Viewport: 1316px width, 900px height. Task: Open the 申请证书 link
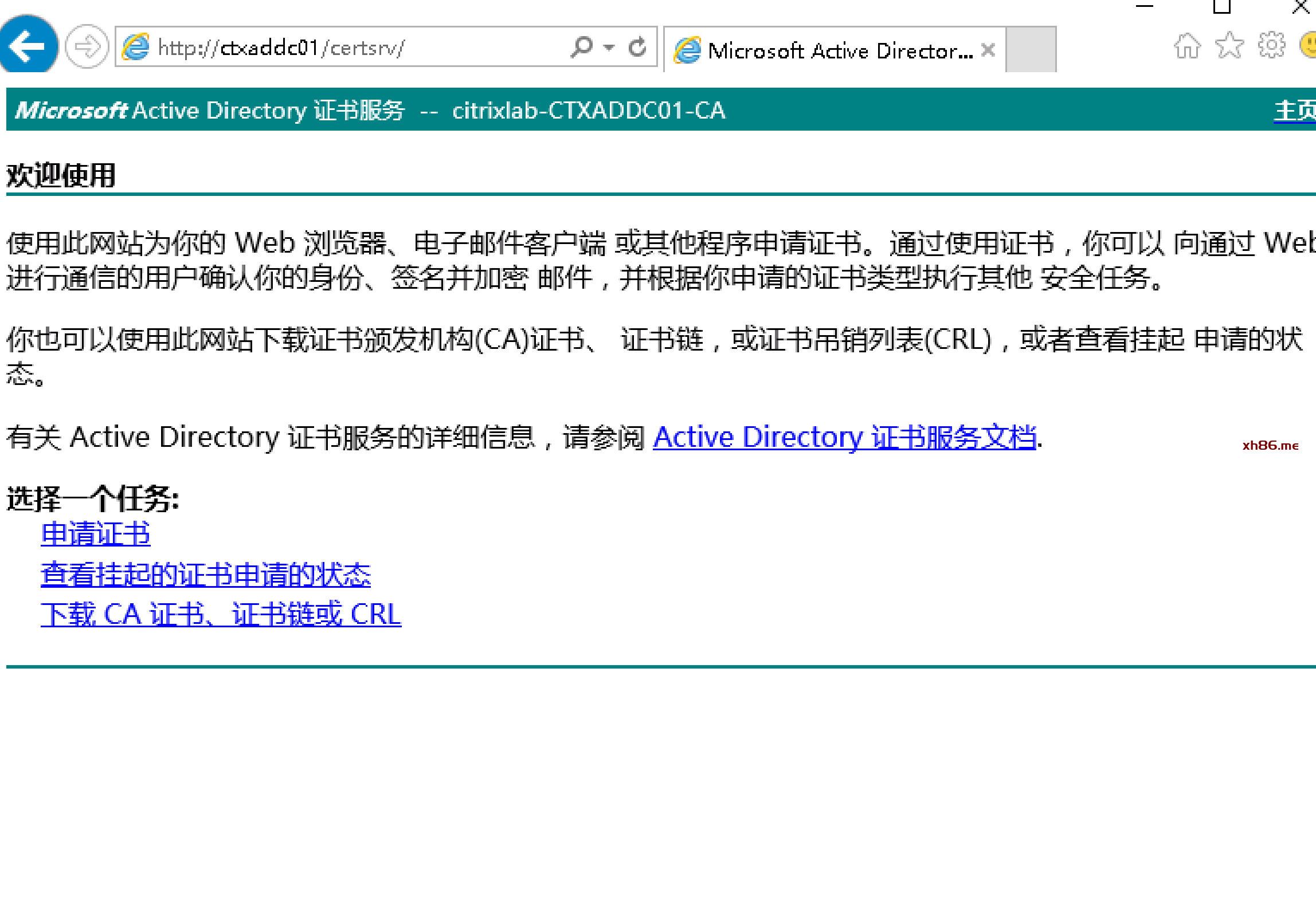(96, 534)
